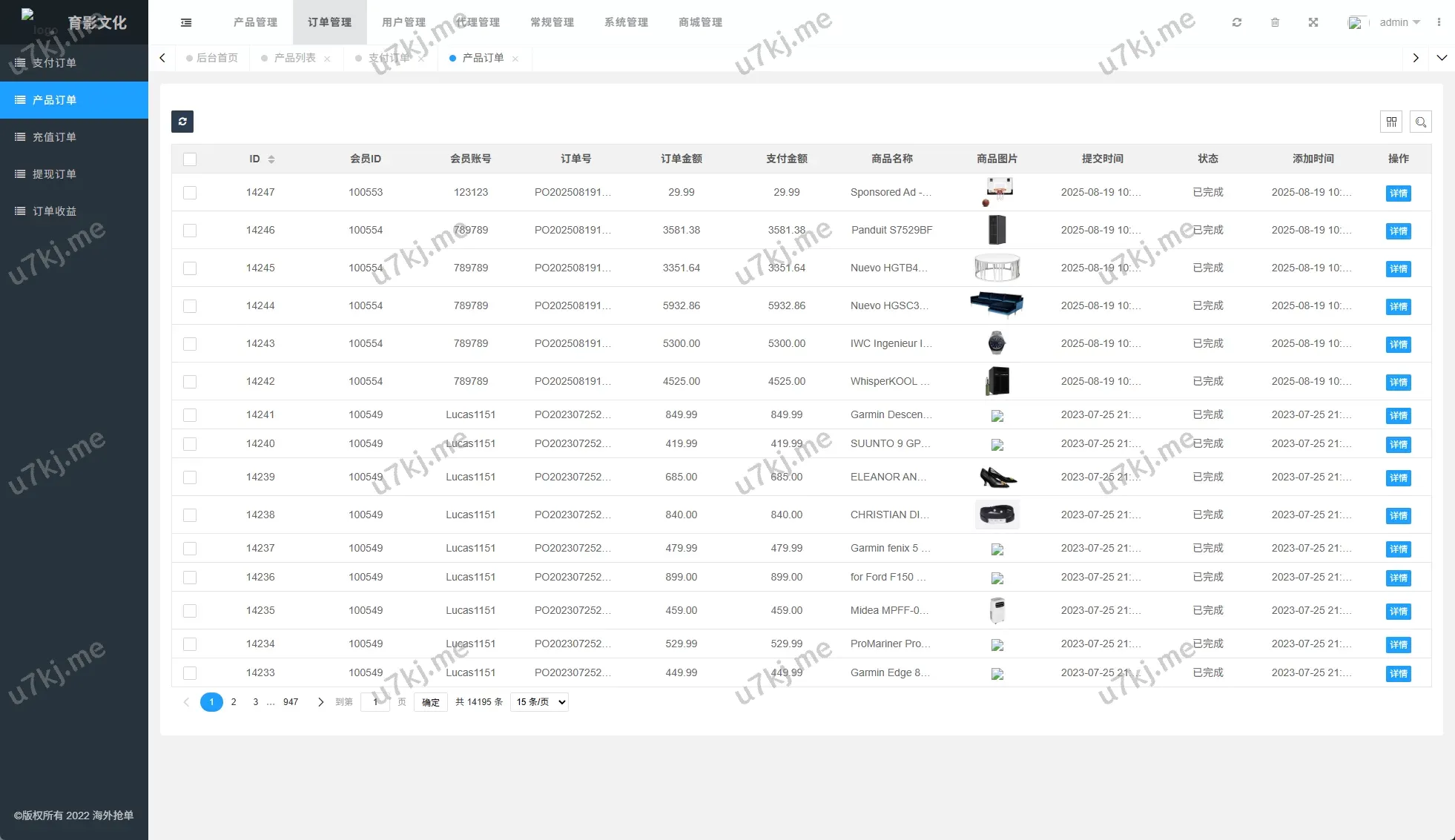Click 详情 button for order 14243
1455x840 pixels.
click(x=1398, y=345)
